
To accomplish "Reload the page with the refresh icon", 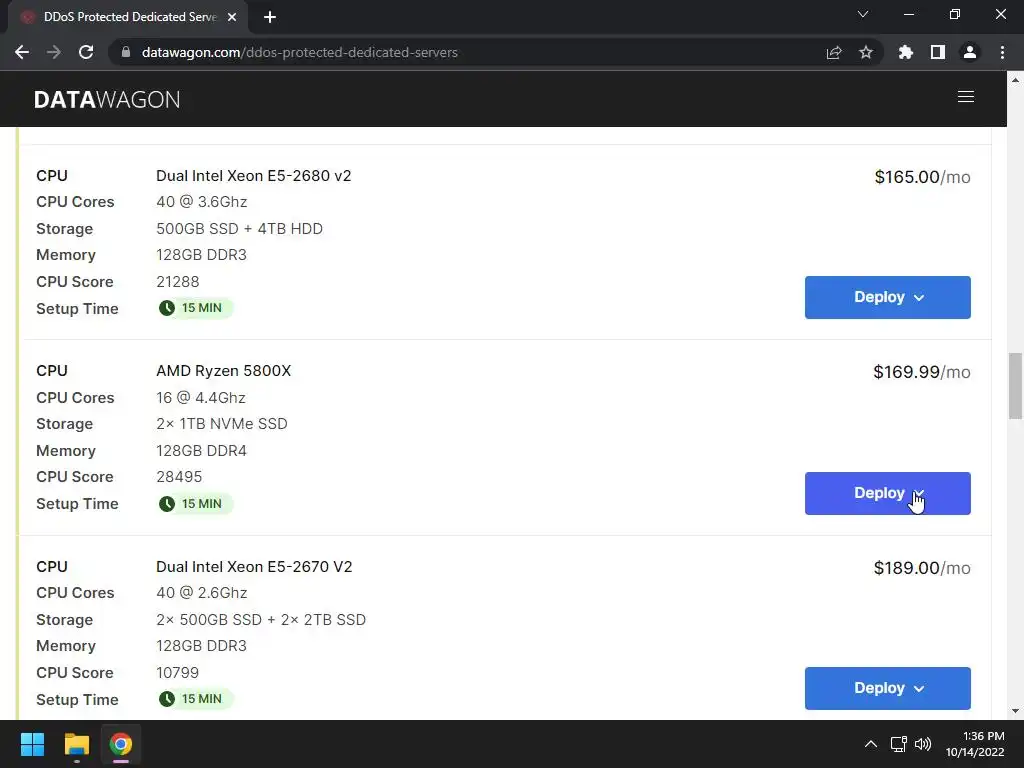I will (x=86, y=52).
